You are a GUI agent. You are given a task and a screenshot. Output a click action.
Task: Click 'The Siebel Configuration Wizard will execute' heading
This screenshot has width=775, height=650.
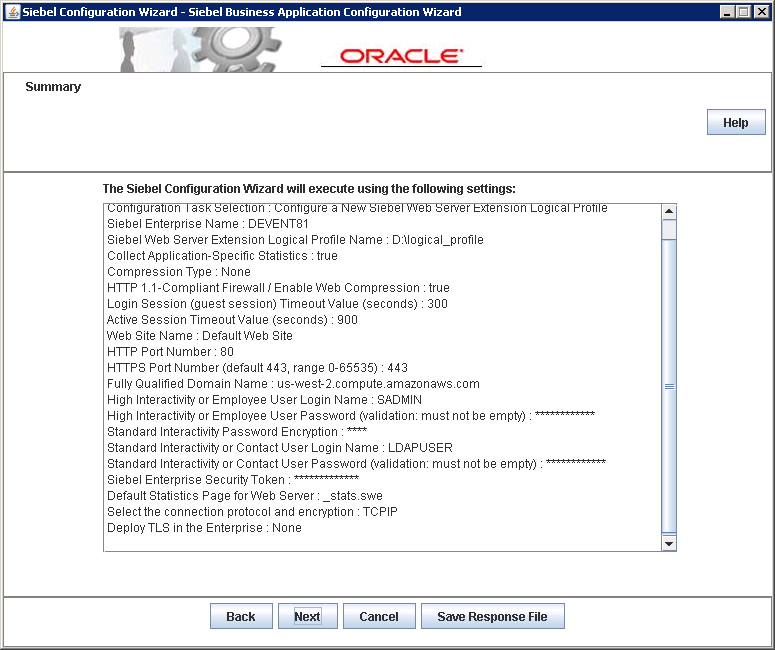[309, 189]
